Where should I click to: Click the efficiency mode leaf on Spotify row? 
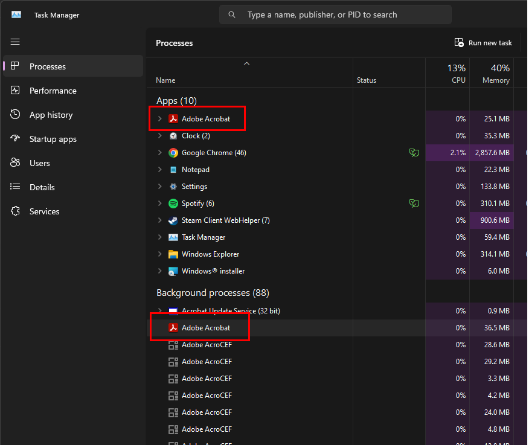click(414, 203)
